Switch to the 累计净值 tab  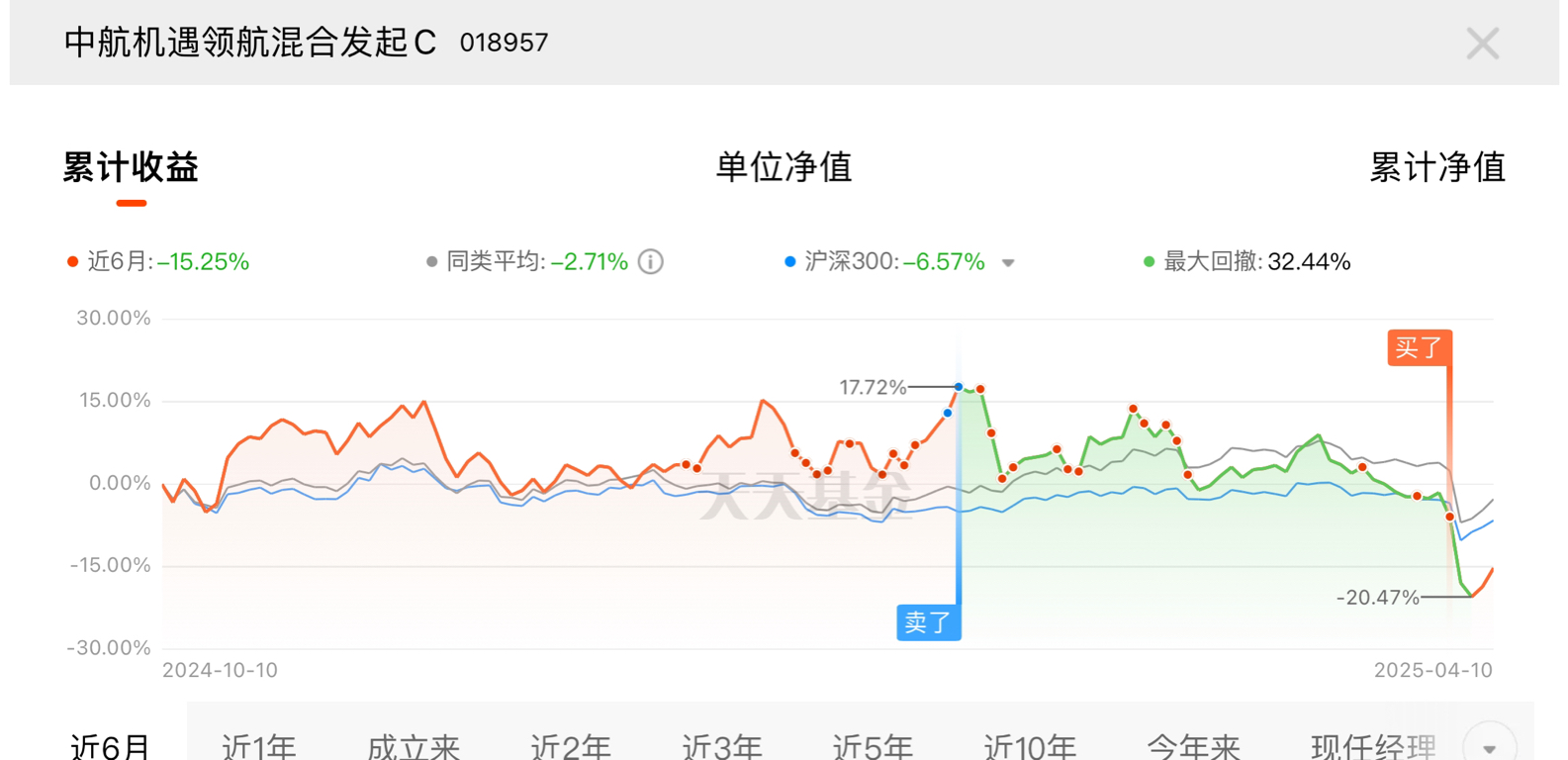point(1436,167)
